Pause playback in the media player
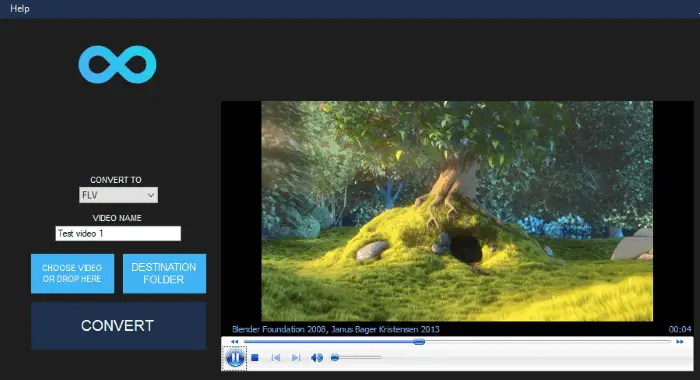 235,358
